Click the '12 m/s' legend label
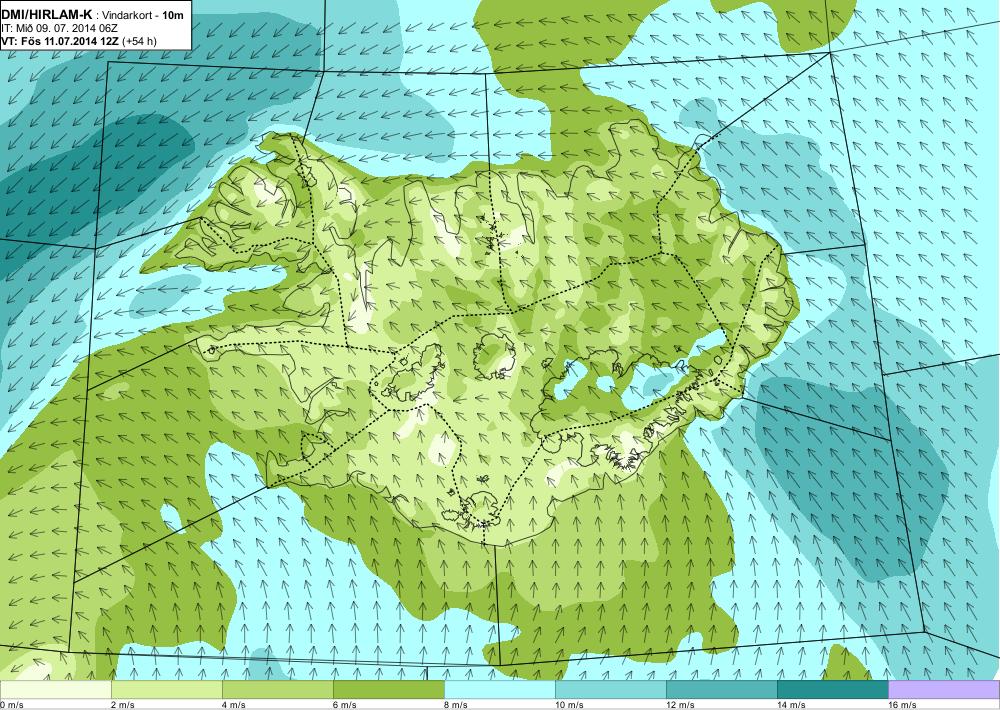The image size is (1000, 710). coord(680,705)
